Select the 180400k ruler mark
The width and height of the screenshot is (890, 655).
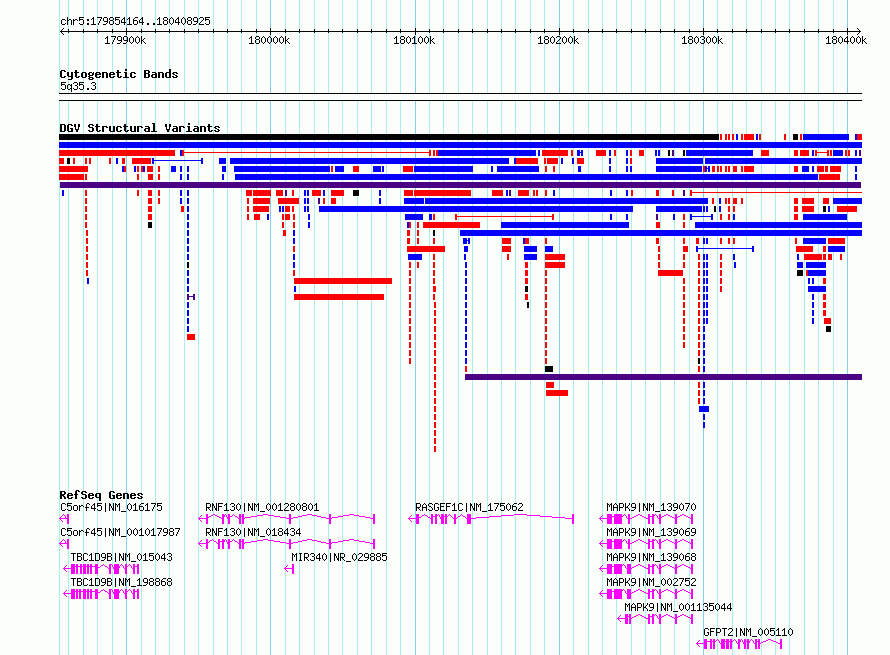pos(846,40)
